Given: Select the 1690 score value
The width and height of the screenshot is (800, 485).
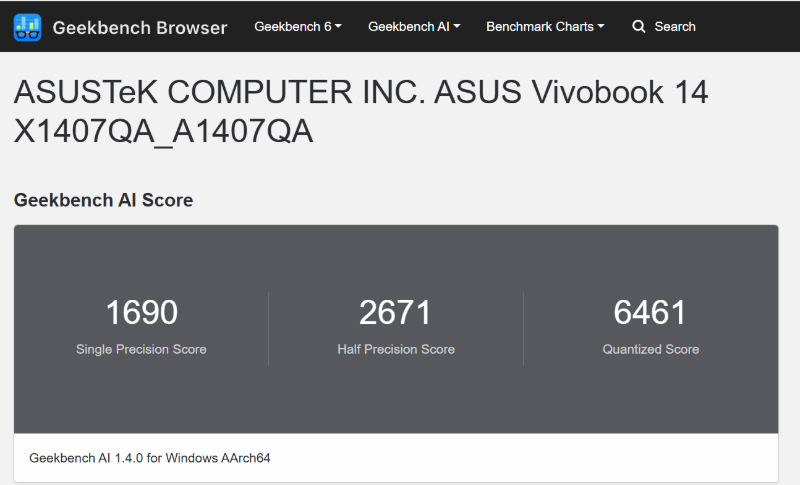Looking at the screenshot, I should [141, 313].
